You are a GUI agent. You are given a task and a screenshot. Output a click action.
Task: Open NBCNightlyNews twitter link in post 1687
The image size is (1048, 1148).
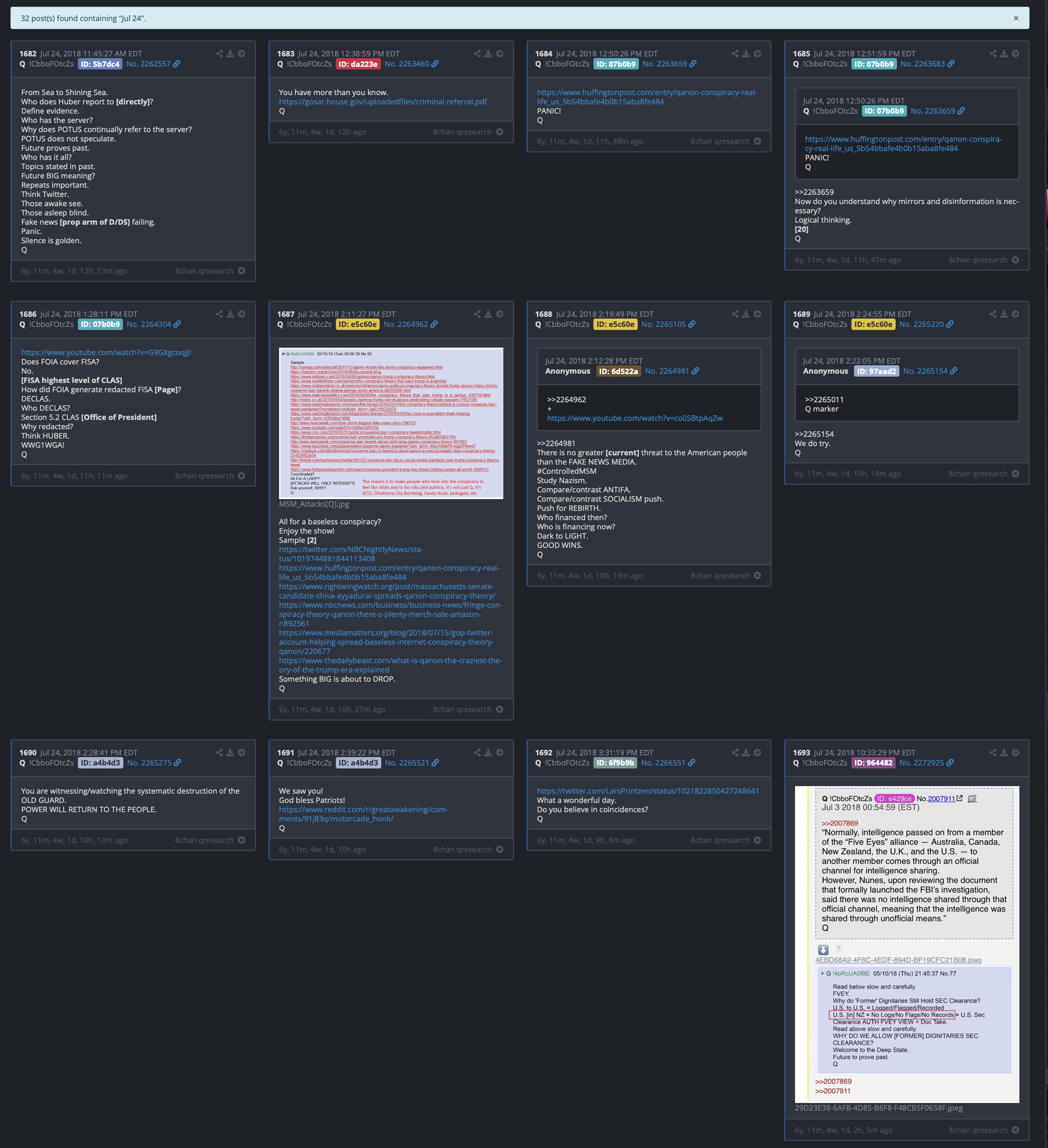tap(351, 553)
